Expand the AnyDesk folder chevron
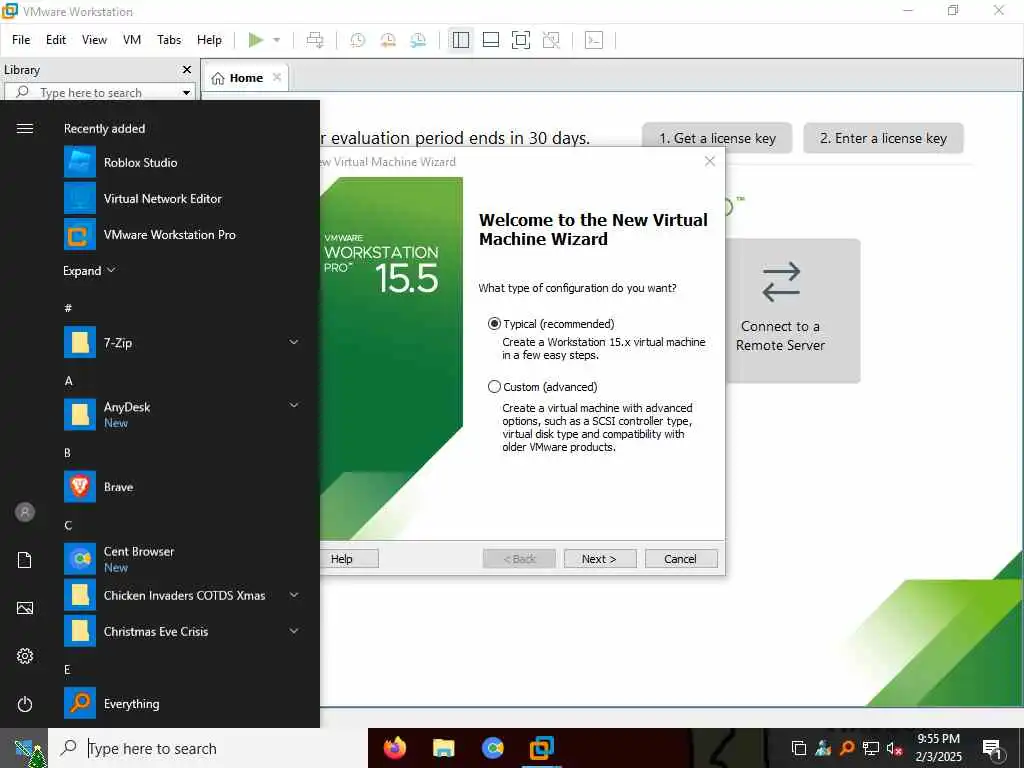This screenshot has width=1024, height=768. coord(294,406)
